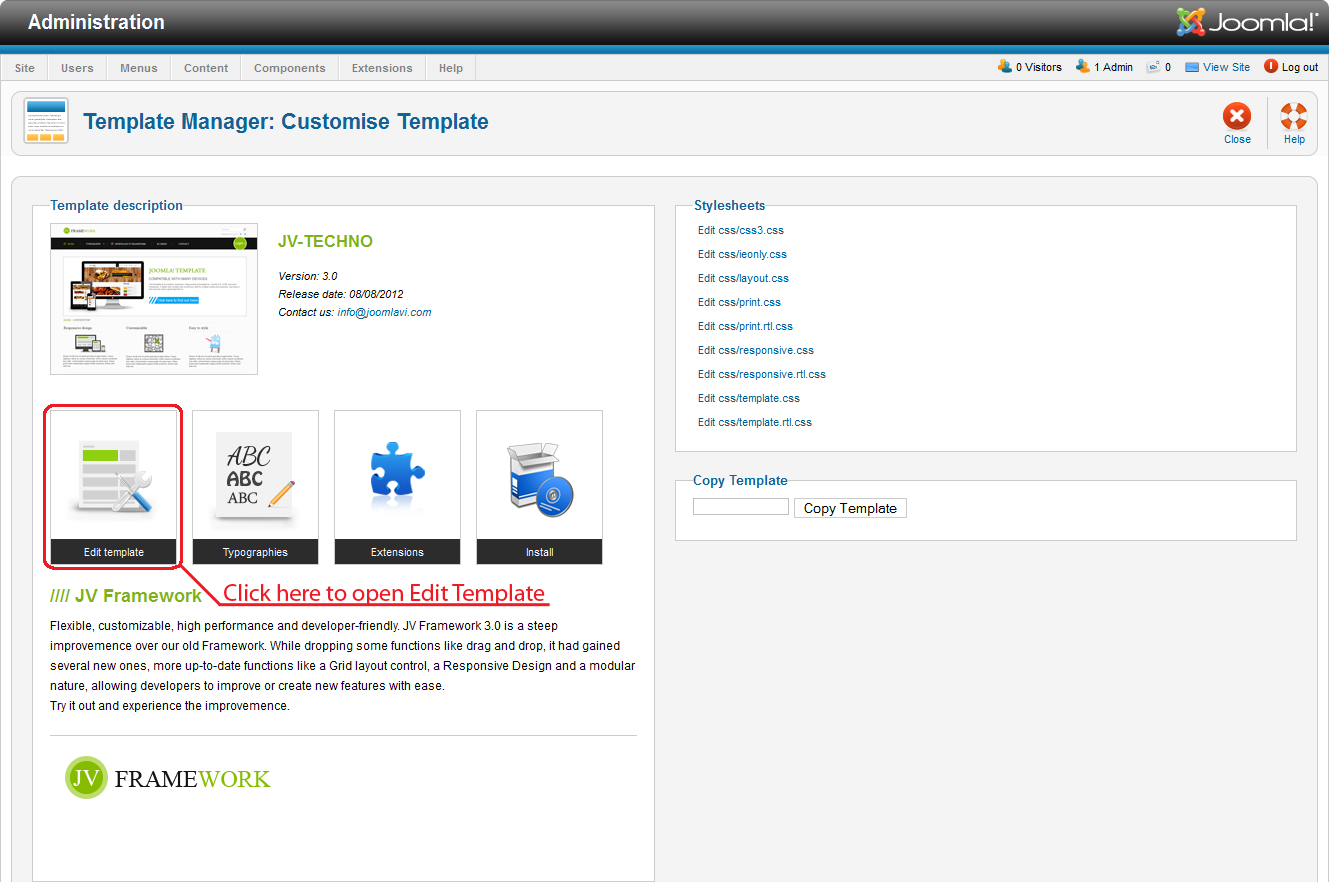Image resolution: width=1329 pixels, height=882 pixels.
Task: Open the Menus menu
Action: point(139,68)
